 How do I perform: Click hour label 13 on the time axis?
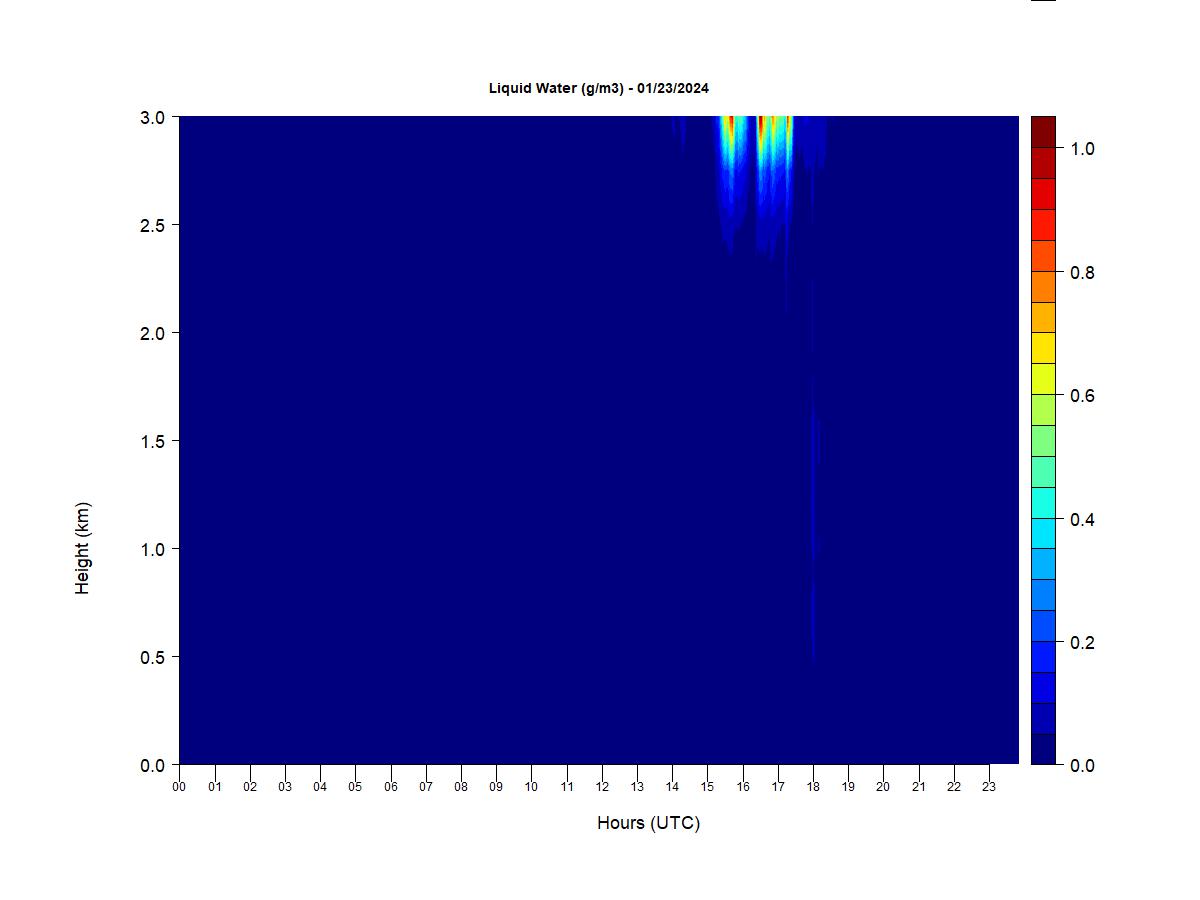point(637,787)
